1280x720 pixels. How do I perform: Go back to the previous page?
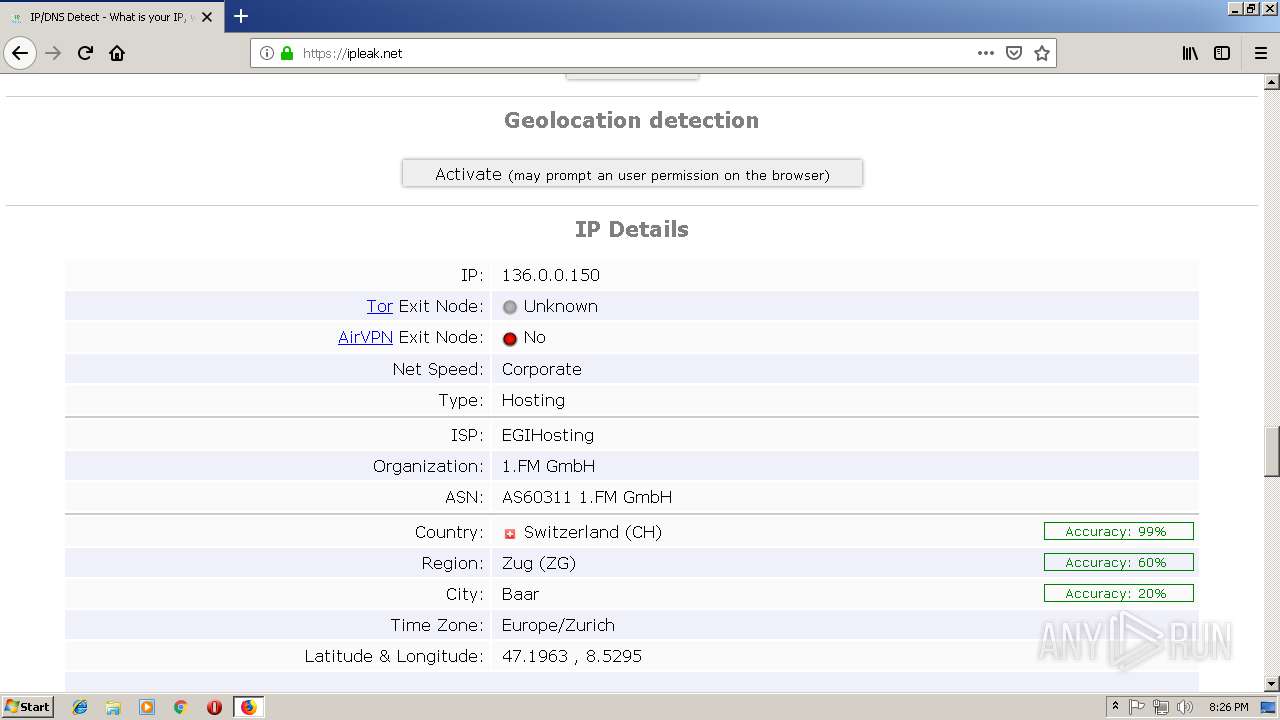tap(20, 53)
